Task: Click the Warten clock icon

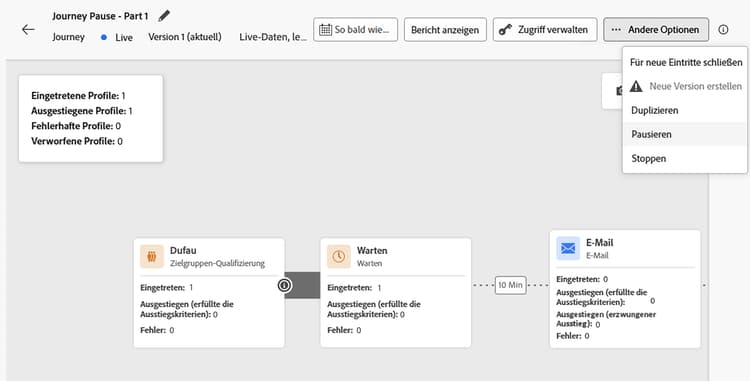Action: coord(339,257)
